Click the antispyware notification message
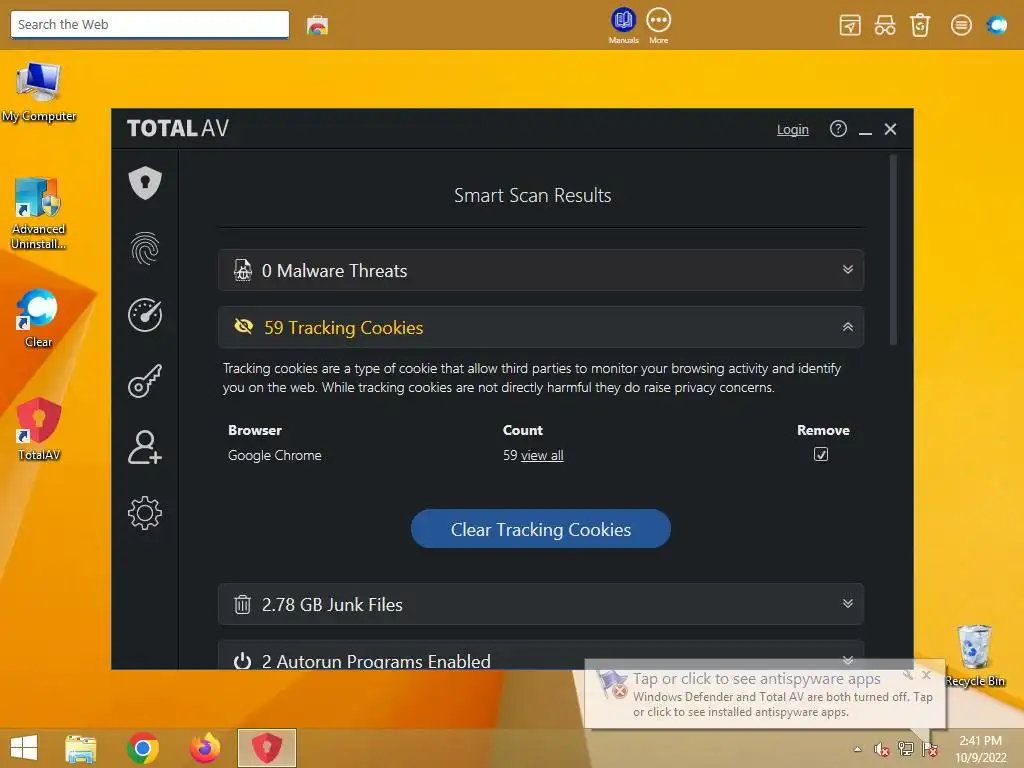The height and width of the screenshot is (768, 1024). click(x=764, y=694)
